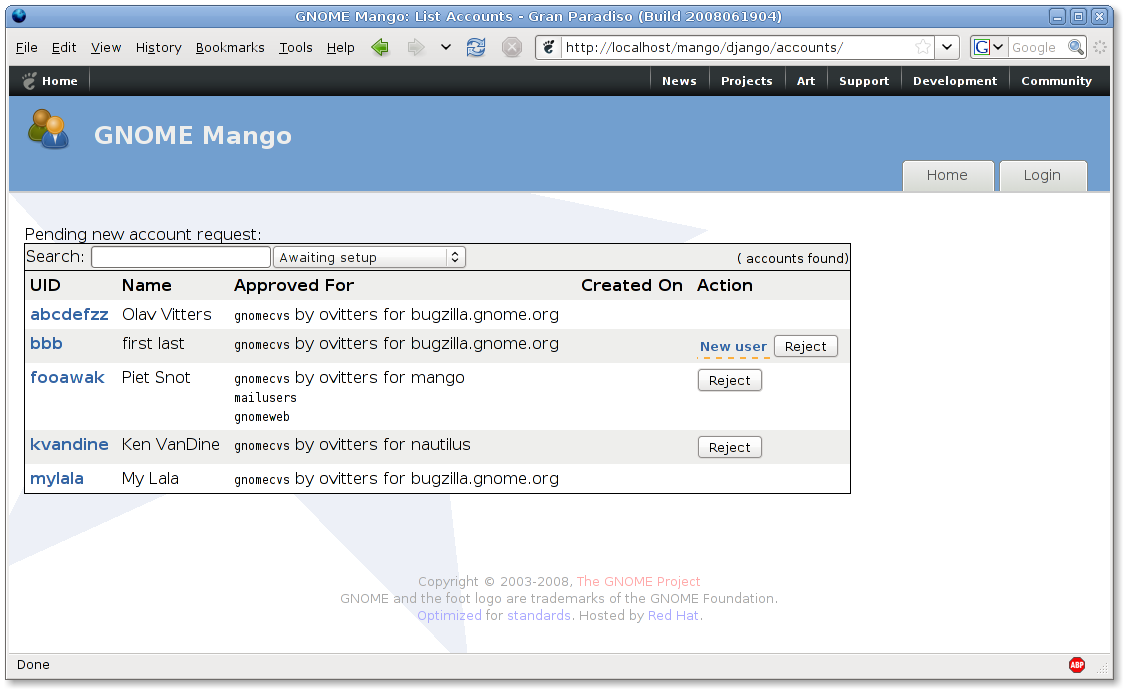Minimize the browser window
This screenshot has width=1123, height=689.
[x=1057, y=16]
